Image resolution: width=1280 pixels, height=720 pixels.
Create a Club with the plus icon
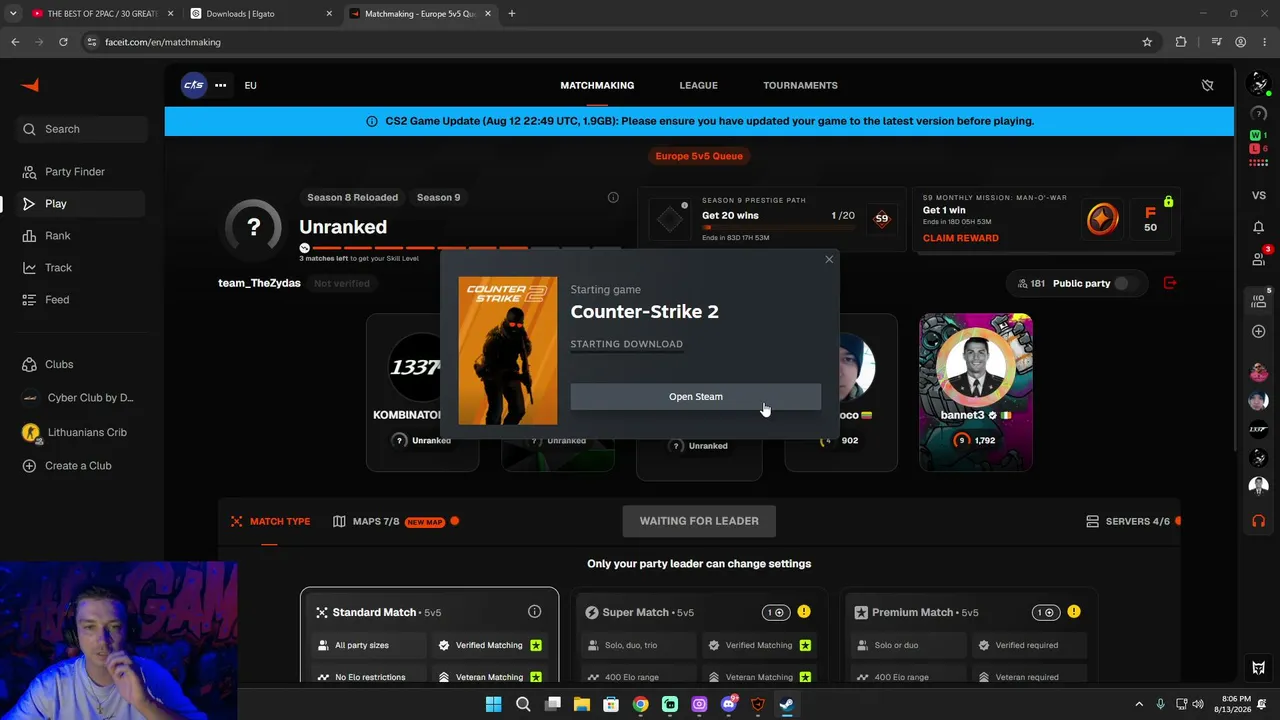(x=29, y=466)
